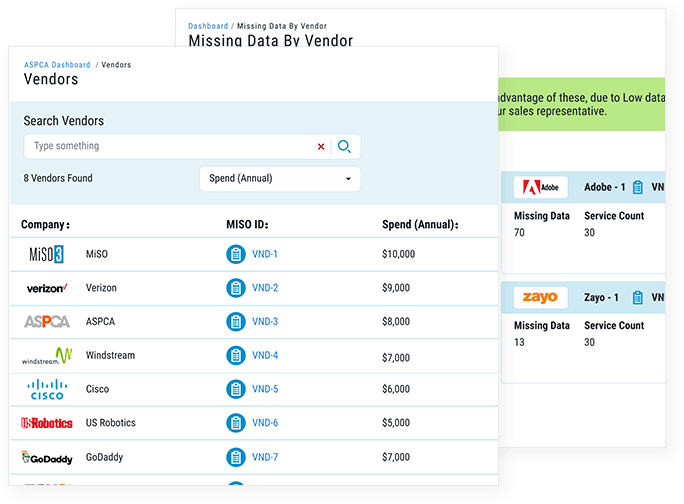Click the clipboard icon in the Cisco row

[x=236, y=389]
